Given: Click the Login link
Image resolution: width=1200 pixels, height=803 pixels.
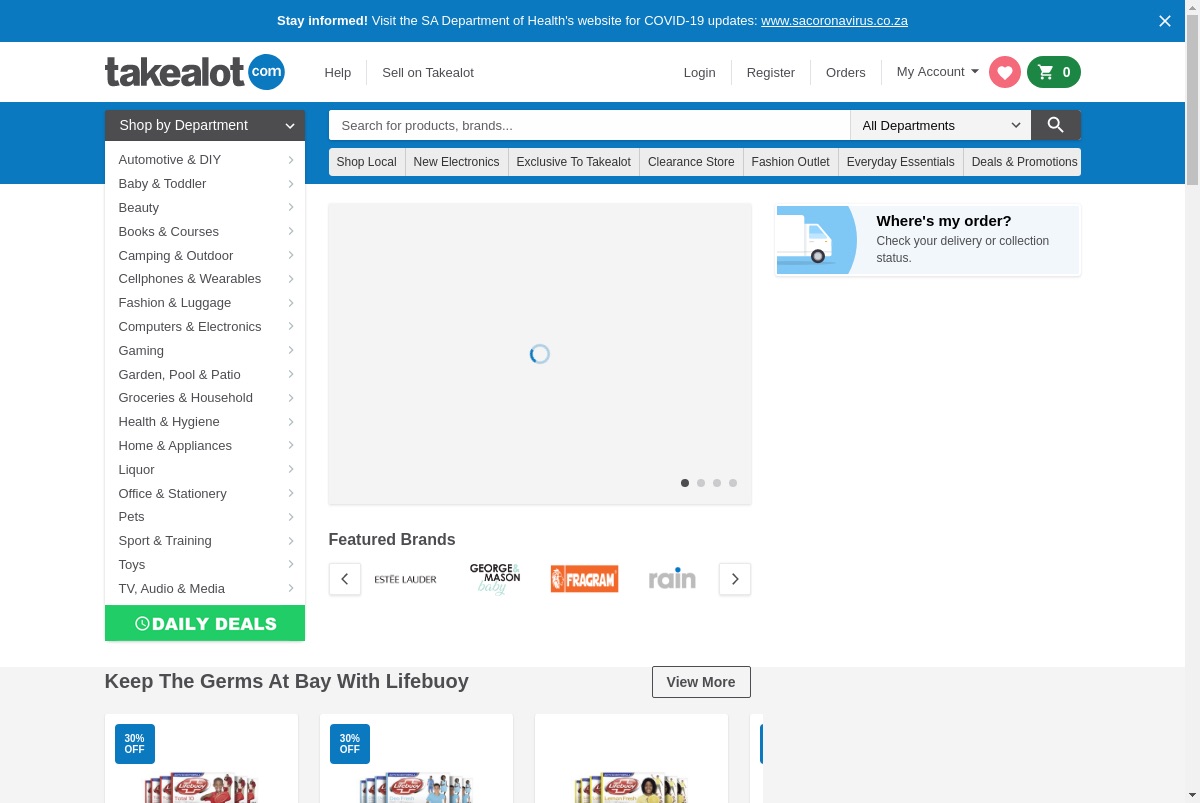Looking at the screenshot, I should click(700, 72).
